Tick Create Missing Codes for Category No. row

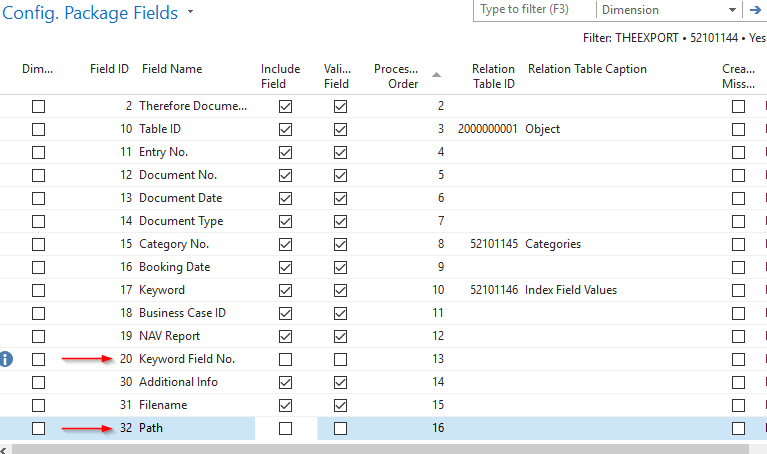[738, 244]
